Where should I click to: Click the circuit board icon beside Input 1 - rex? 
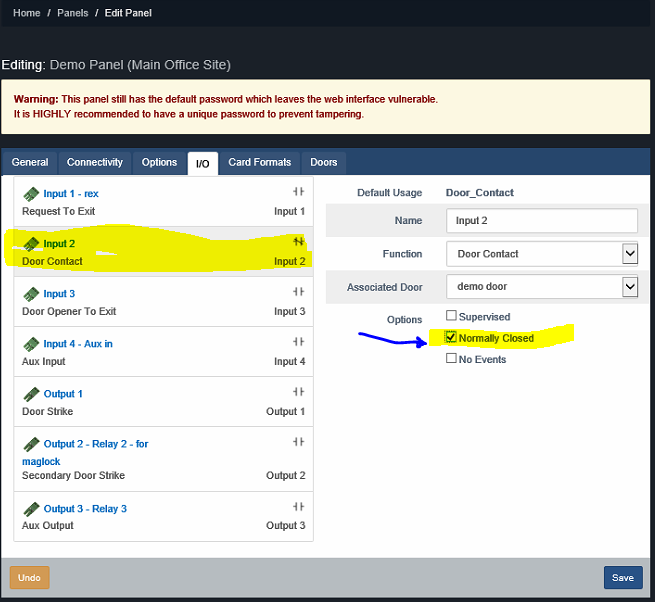coord(31,193)
